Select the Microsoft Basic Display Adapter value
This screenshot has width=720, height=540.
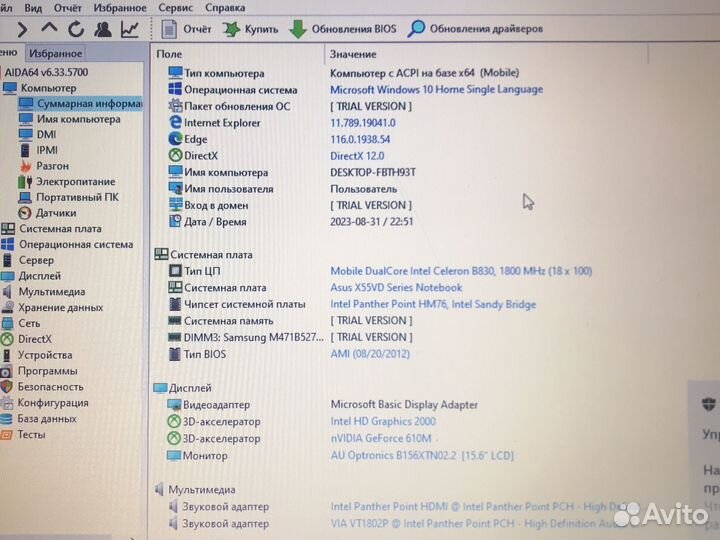click(404, 405)
